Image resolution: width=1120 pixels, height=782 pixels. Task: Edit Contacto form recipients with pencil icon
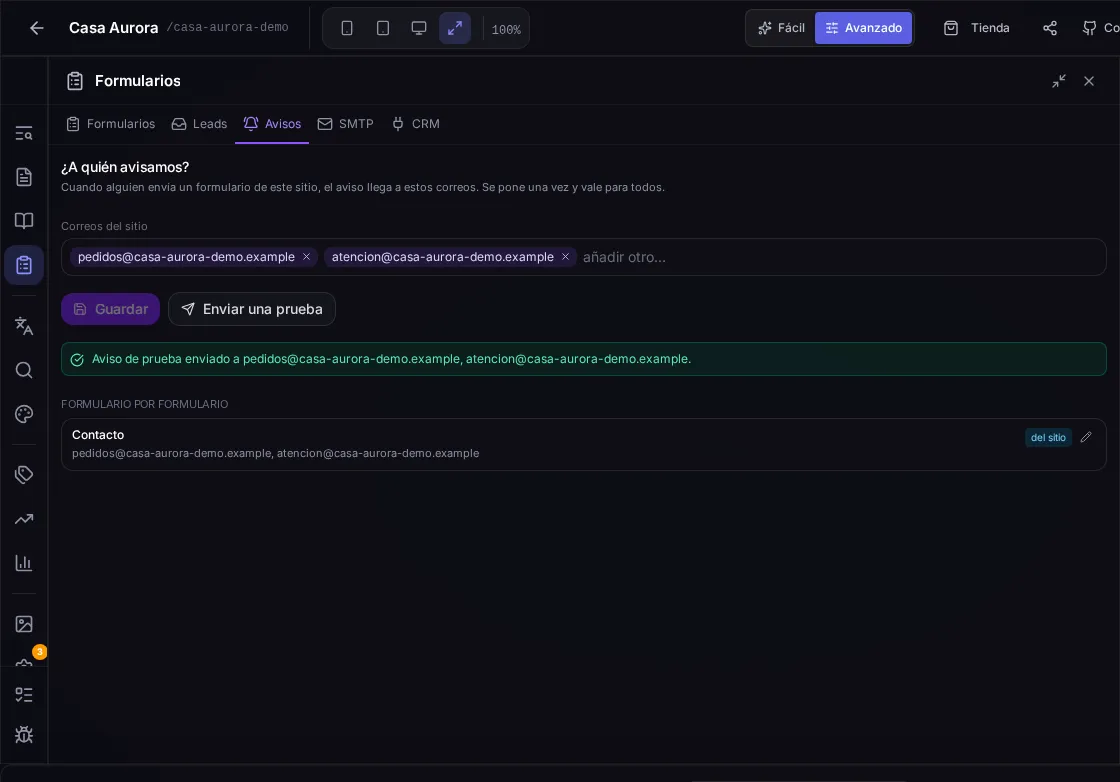1086,437
